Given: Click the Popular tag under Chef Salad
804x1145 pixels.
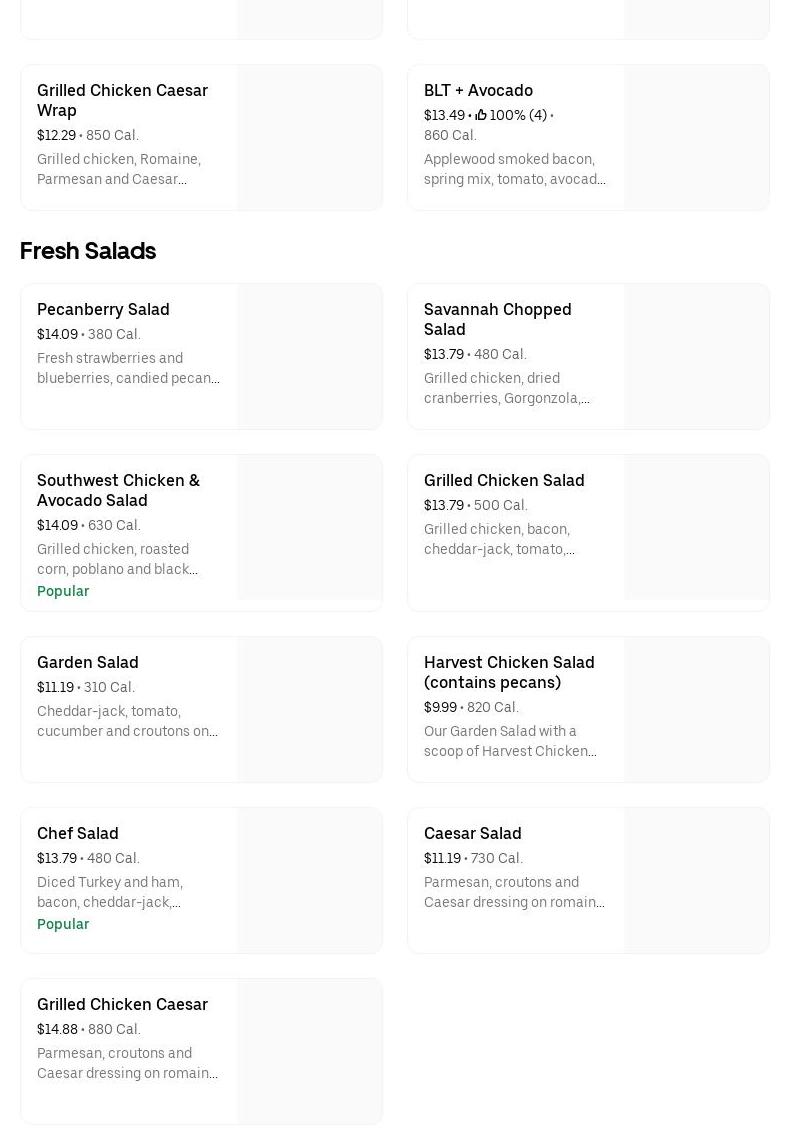Looking at the screenshot, I should 63,924.
